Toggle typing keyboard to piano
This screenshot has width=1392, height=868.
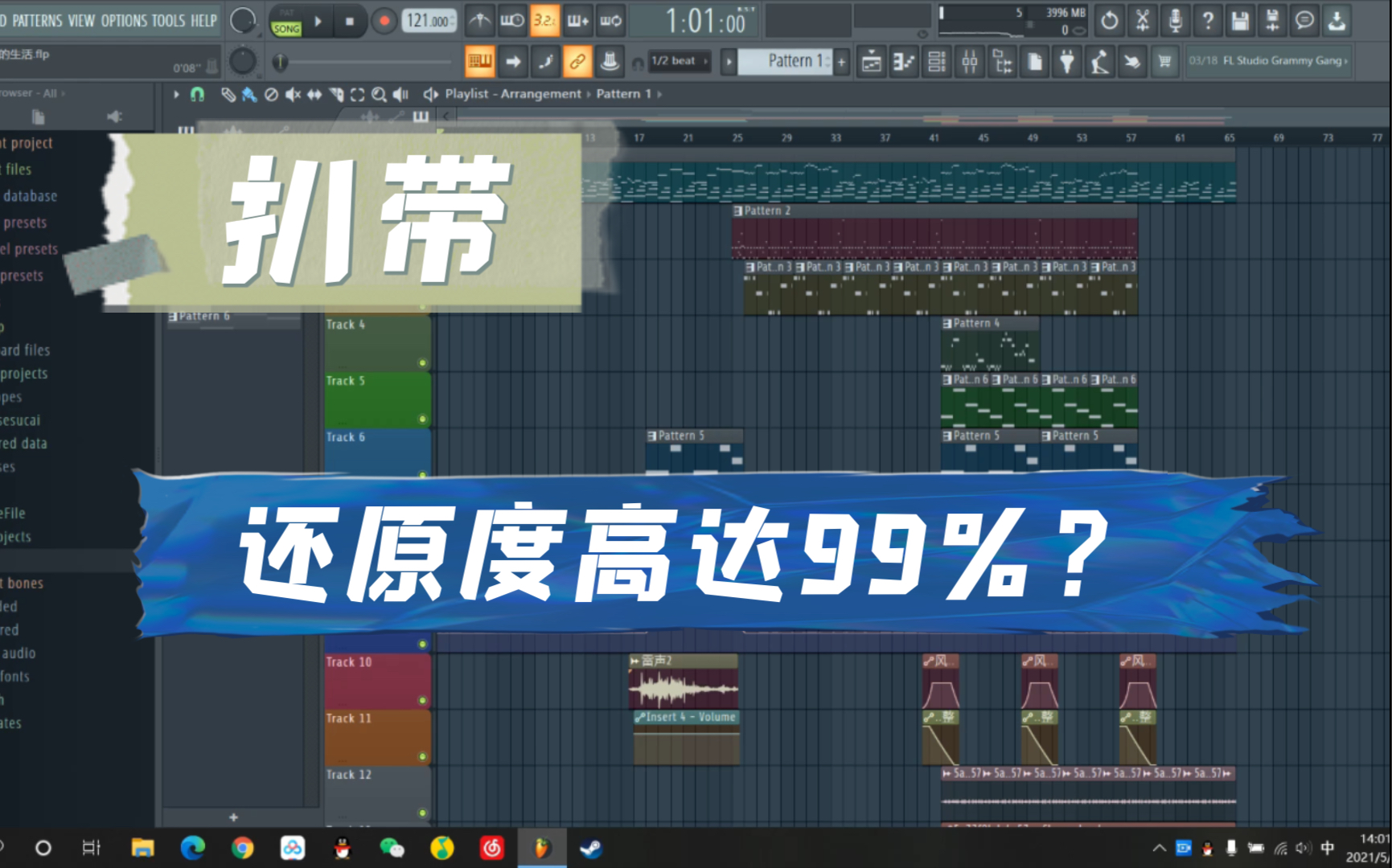[480, 61]
